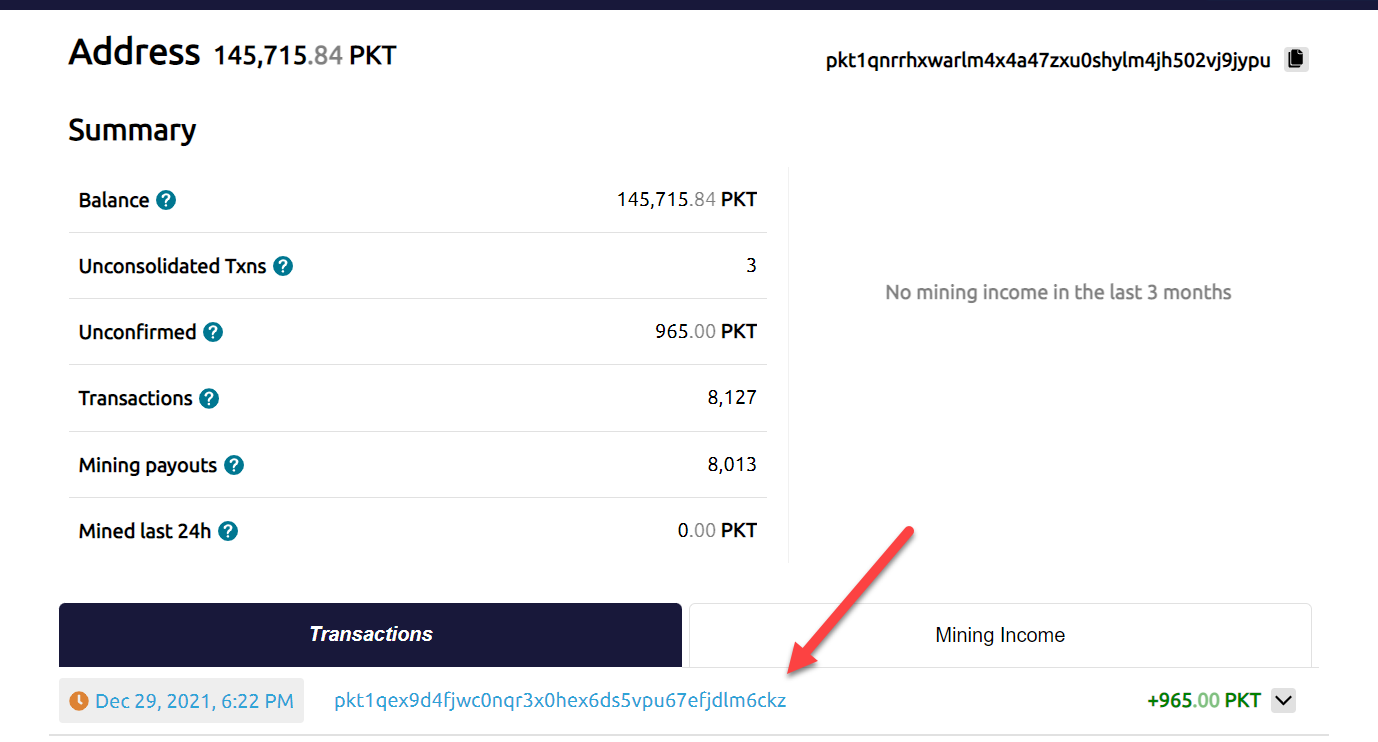
Task: Click the clock icon beside Dec 29 date
Action: [x=79, y=701]
